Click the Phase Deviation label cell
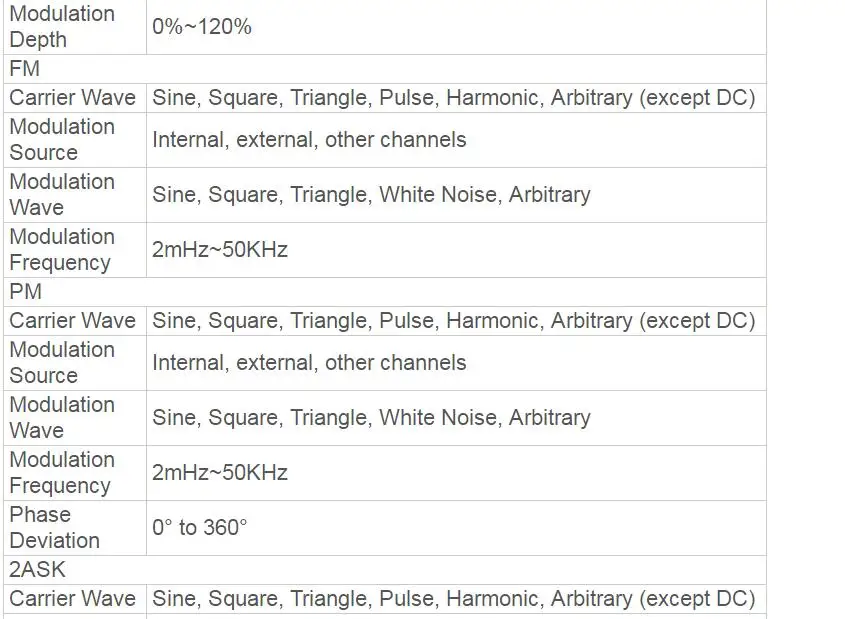 click(55, 528)
